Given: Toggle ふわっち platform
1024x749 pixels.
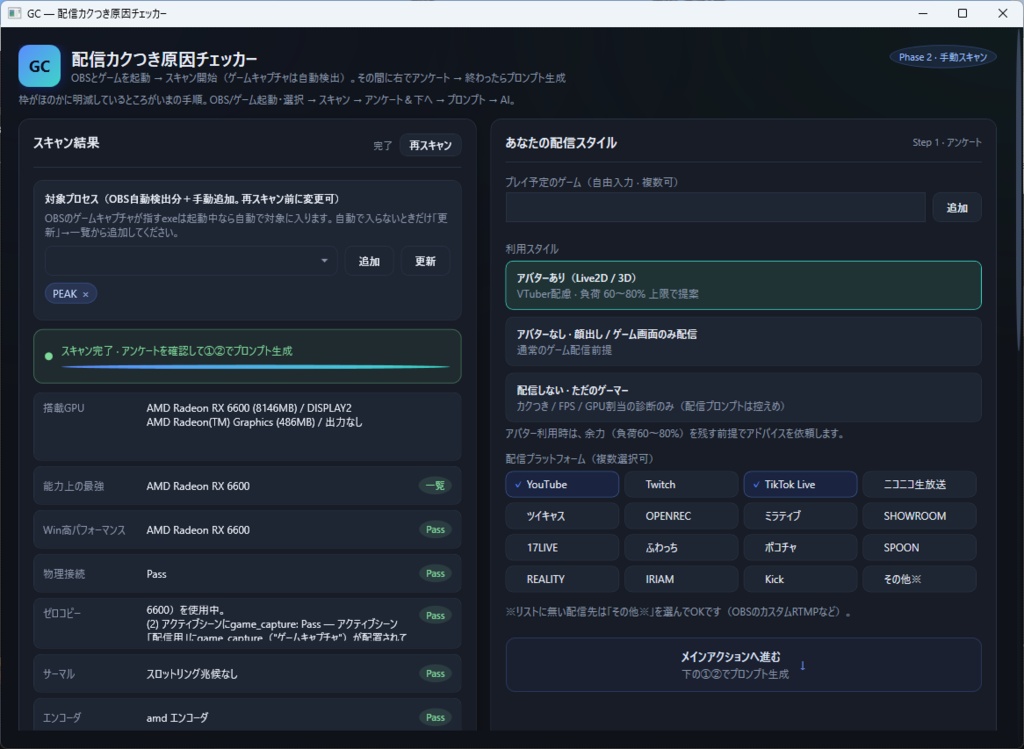Looking at the screenshot, I should pos(681,547).
